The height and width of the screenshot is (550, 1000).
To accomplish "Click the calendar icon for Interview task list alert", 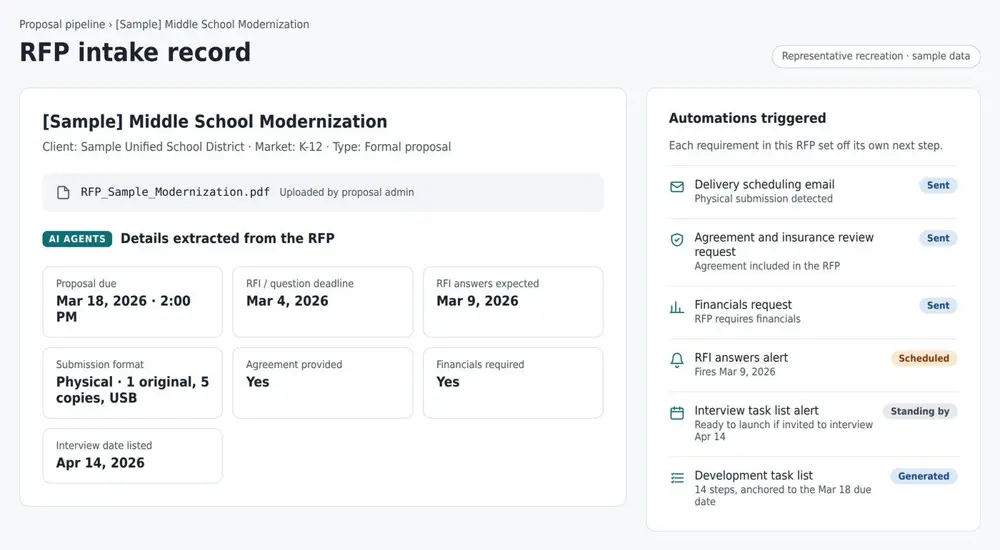I will click(677, 413).
